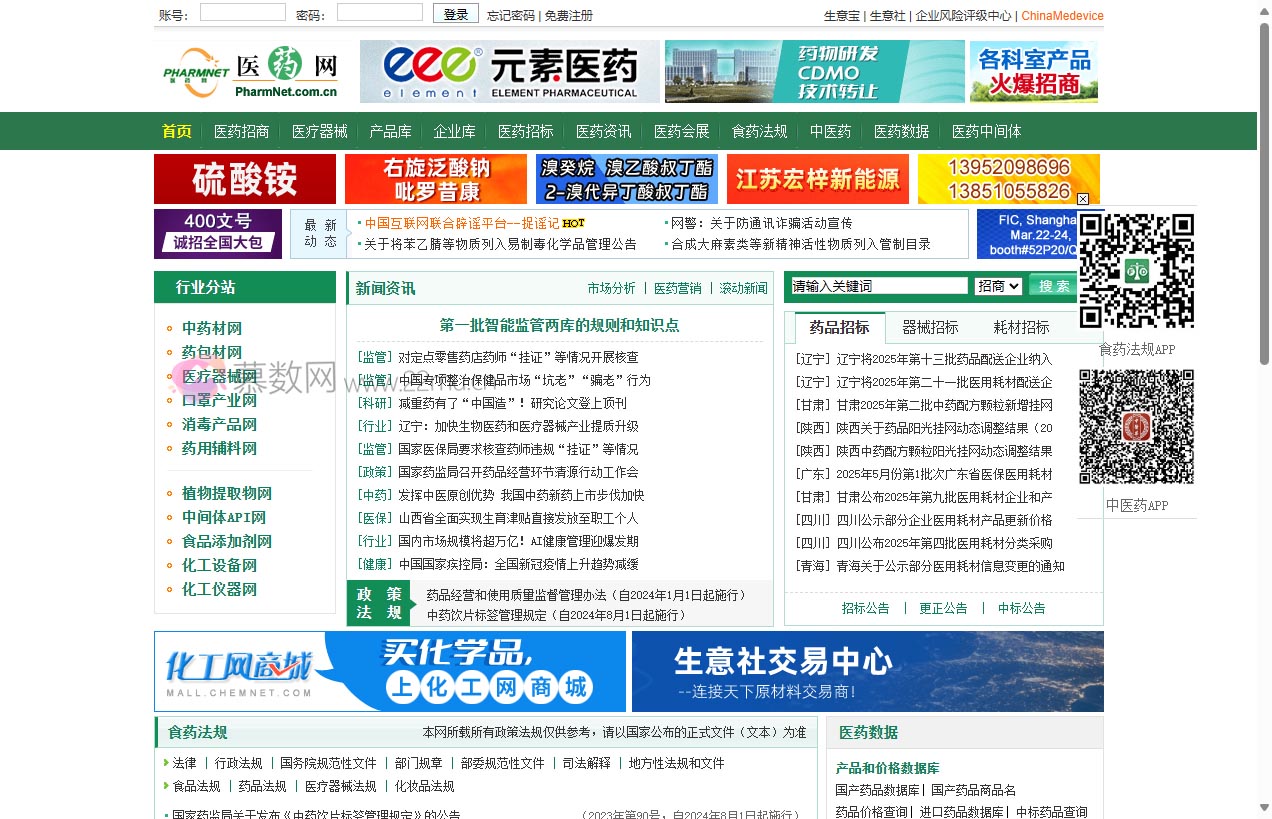The height and width of the screenshot is (819, 1272).
Task: Visit the 中药材网 sidebar link
Action: coord(212,326)
